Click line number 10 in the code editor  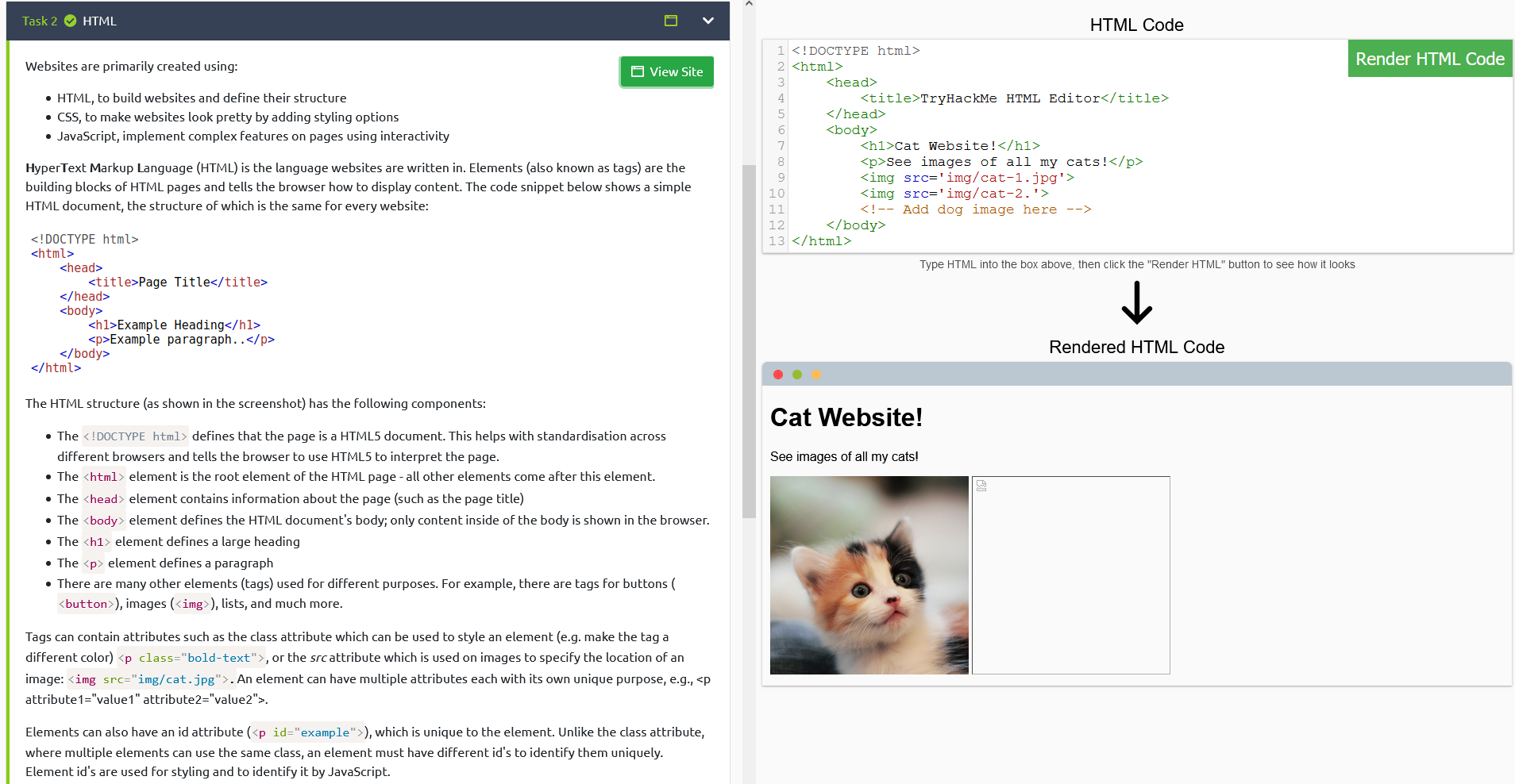(x=775, y=193)
